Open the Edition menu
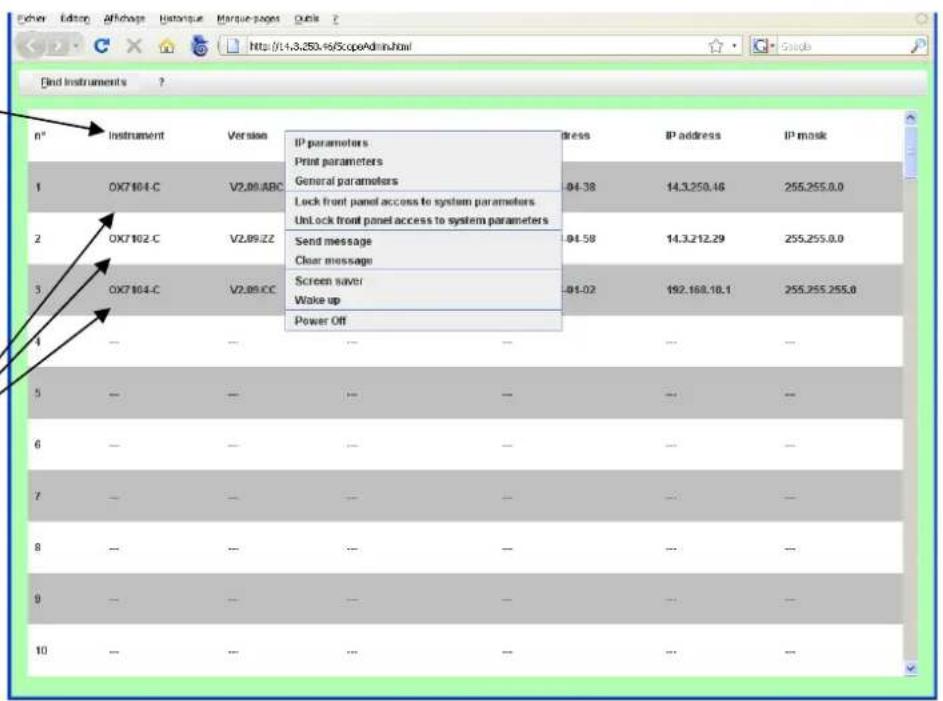Image resolution: width=943 pixels, height=701 pixels. 75,19
